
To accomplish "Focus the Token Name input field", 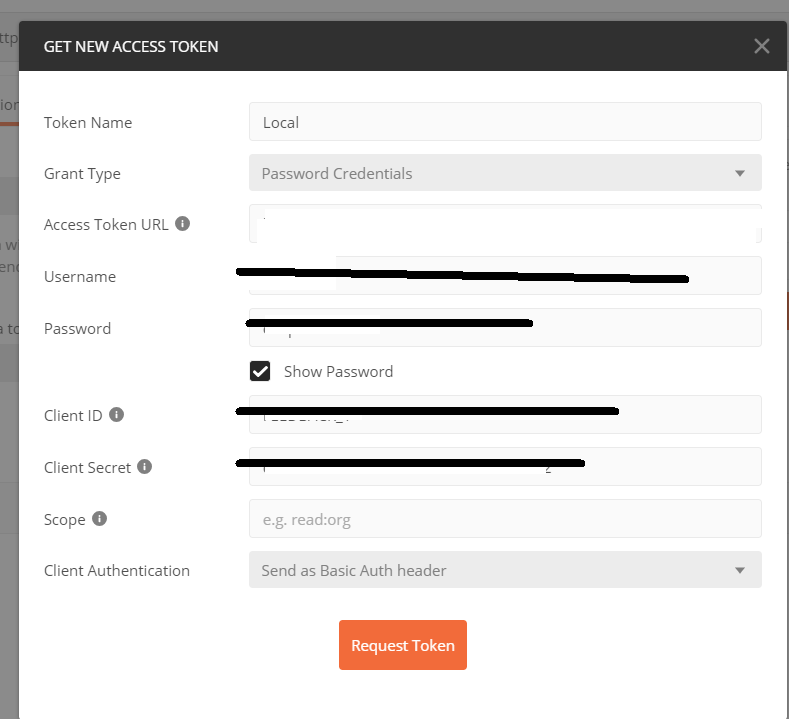I will pos(505,122).
